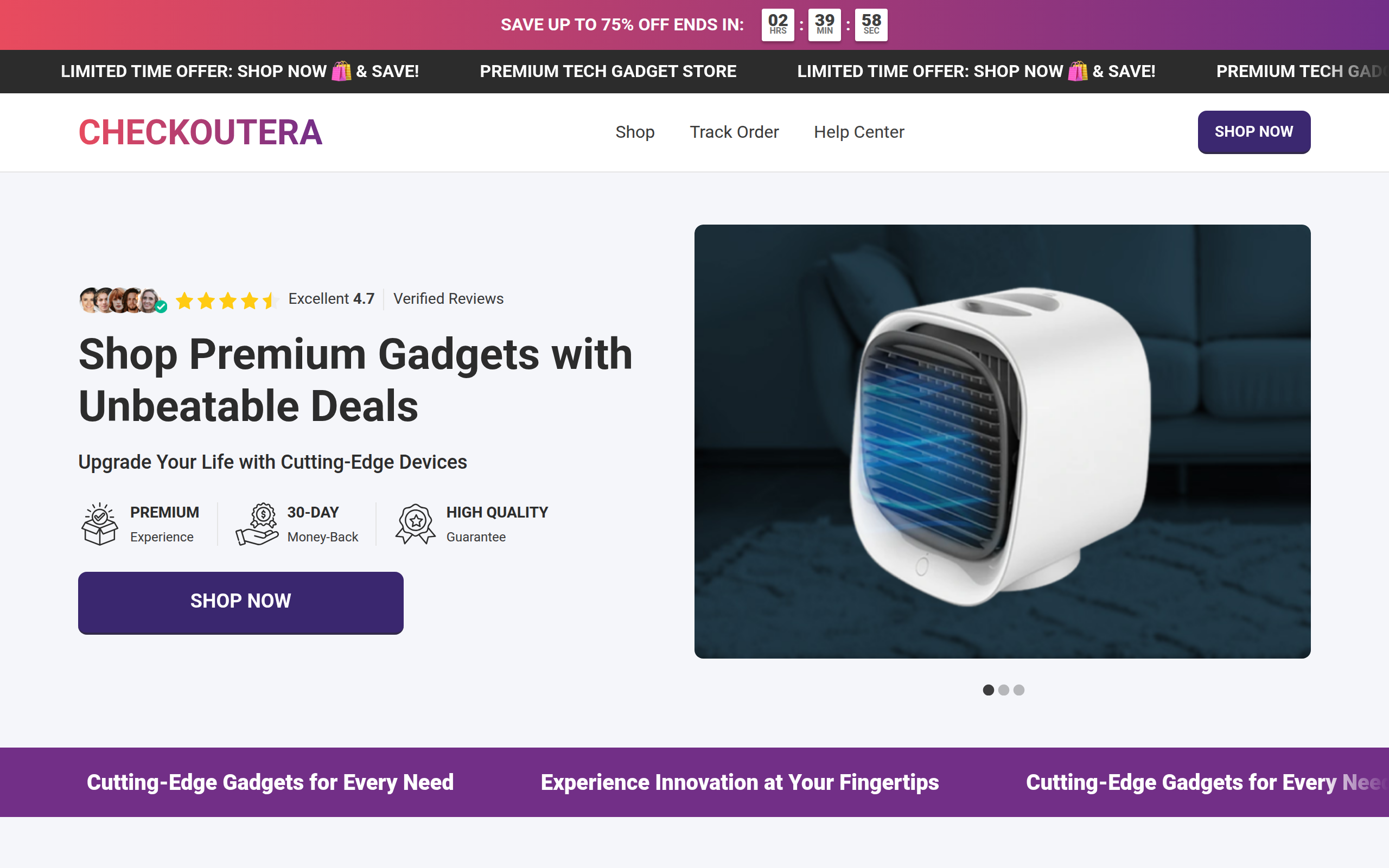Screen dimensions: 1389x868
Task: Click the air cooler product image
Action: point(1002,441)
